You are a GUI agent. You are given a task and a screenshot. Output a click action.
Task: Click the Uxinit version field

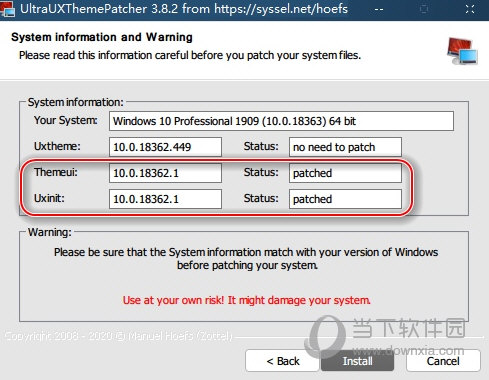(x=165, y=199)
